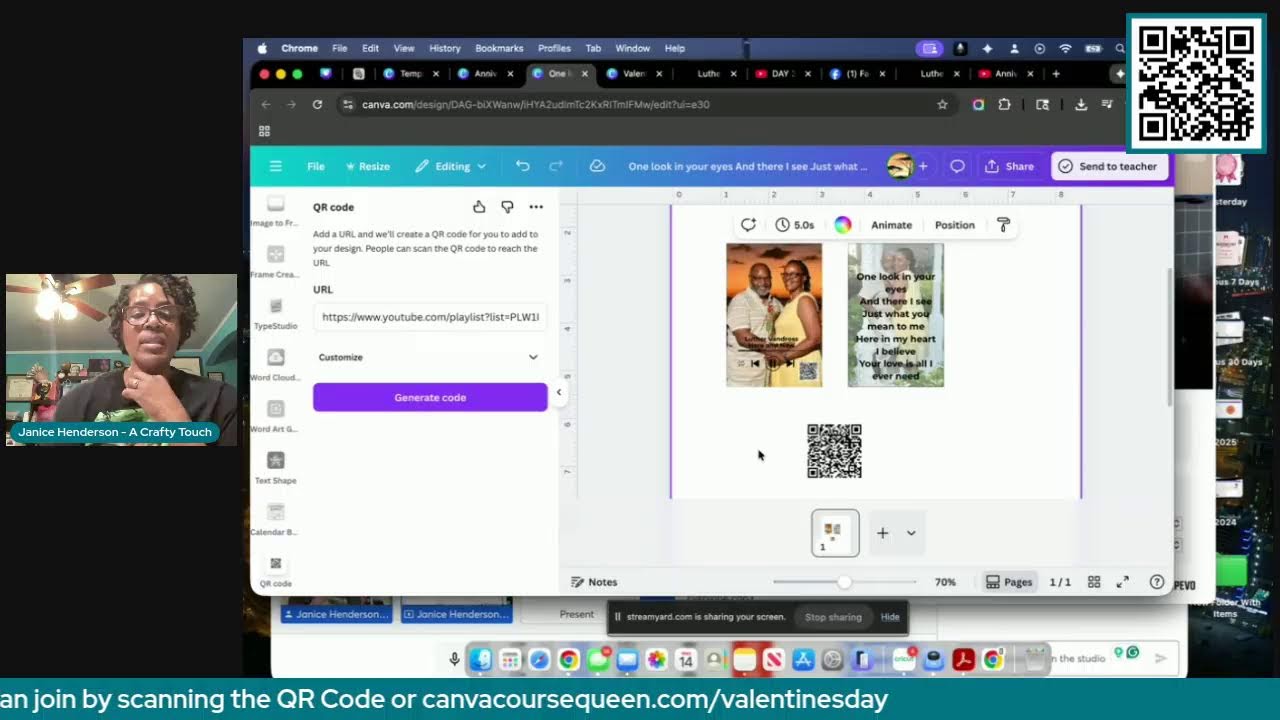1280x720 pixels.
Task: Open the Notes panel
Action: 594,582
